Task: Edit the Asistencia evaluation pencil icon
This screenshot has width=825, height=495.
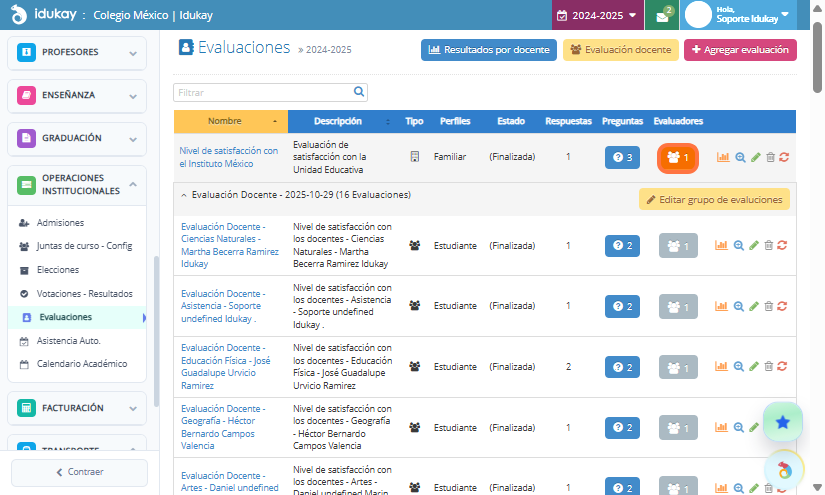Action: (x=754, y=306)
